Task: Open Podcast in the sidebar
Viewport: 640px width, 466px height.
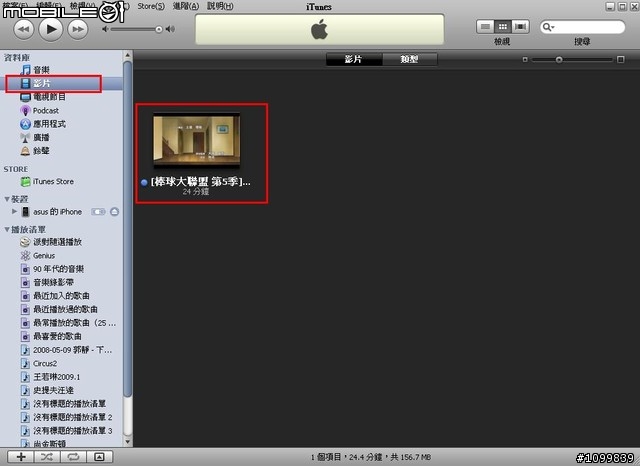Action: click(40, 110)
